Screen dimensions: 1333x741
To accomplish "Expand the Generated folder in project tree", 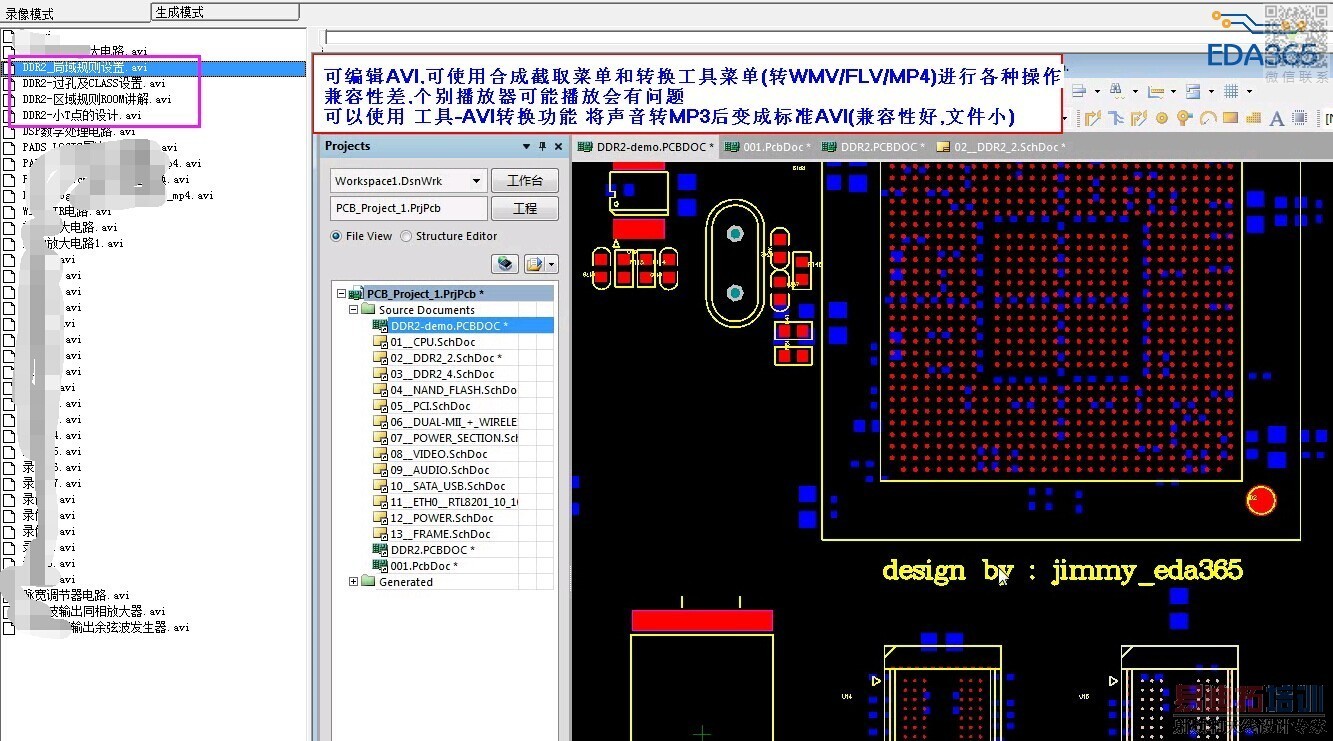I will click(354, 582).
